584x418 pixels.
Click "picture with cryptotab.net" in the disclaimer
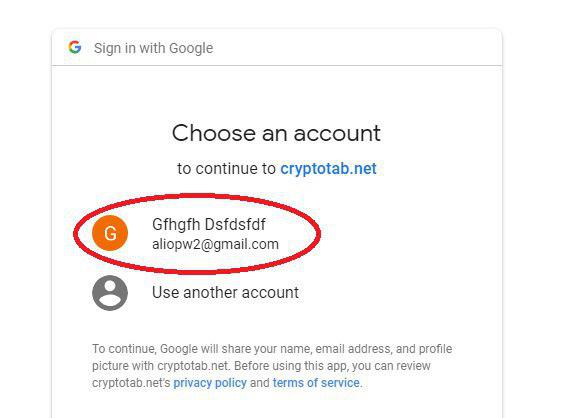point(160,366)
